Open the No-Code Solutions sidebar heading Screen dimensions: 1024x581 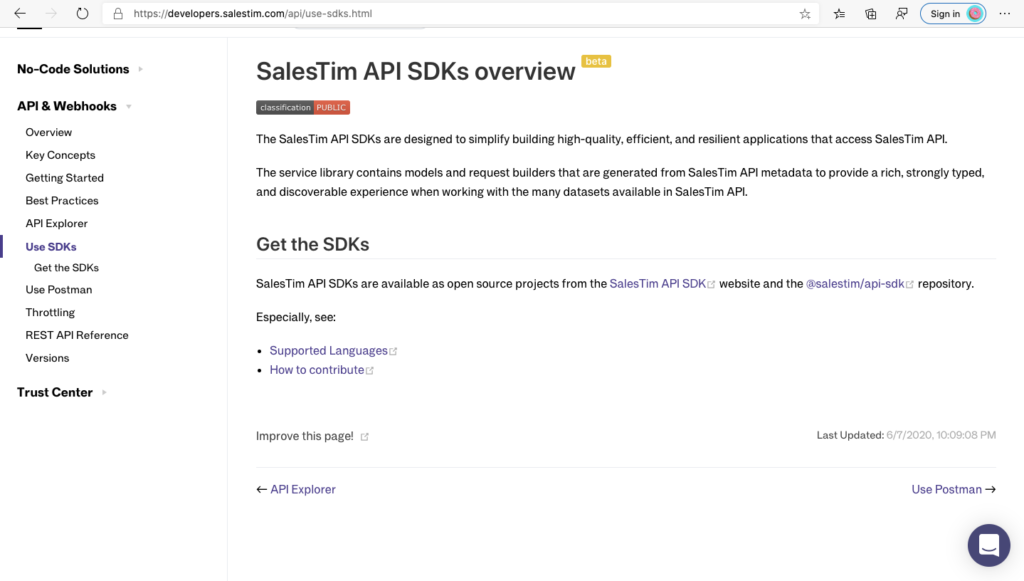point(73,69)
